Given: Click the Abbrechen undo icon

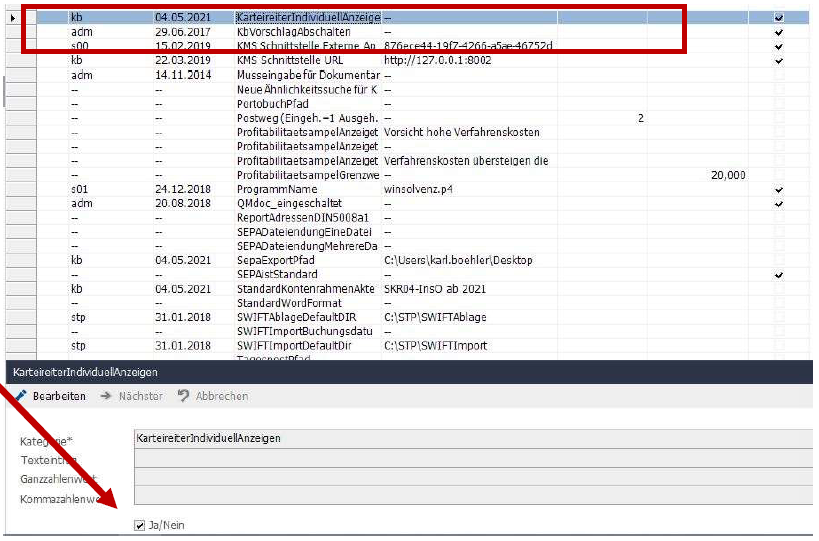Looking at the screenshot, I should pos(183,396).
